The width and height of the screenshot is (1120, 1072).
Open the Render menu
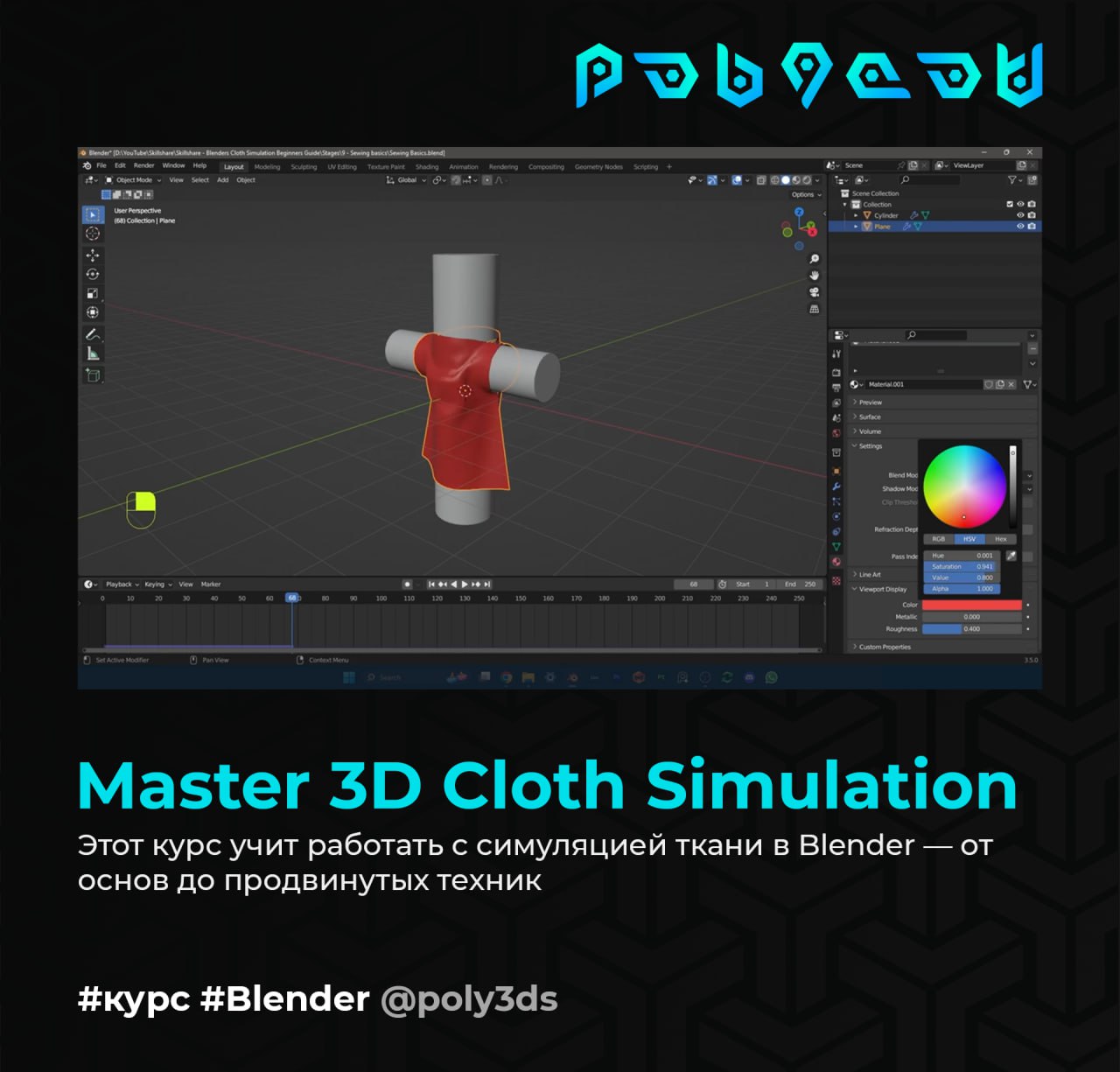coord(143,165)
